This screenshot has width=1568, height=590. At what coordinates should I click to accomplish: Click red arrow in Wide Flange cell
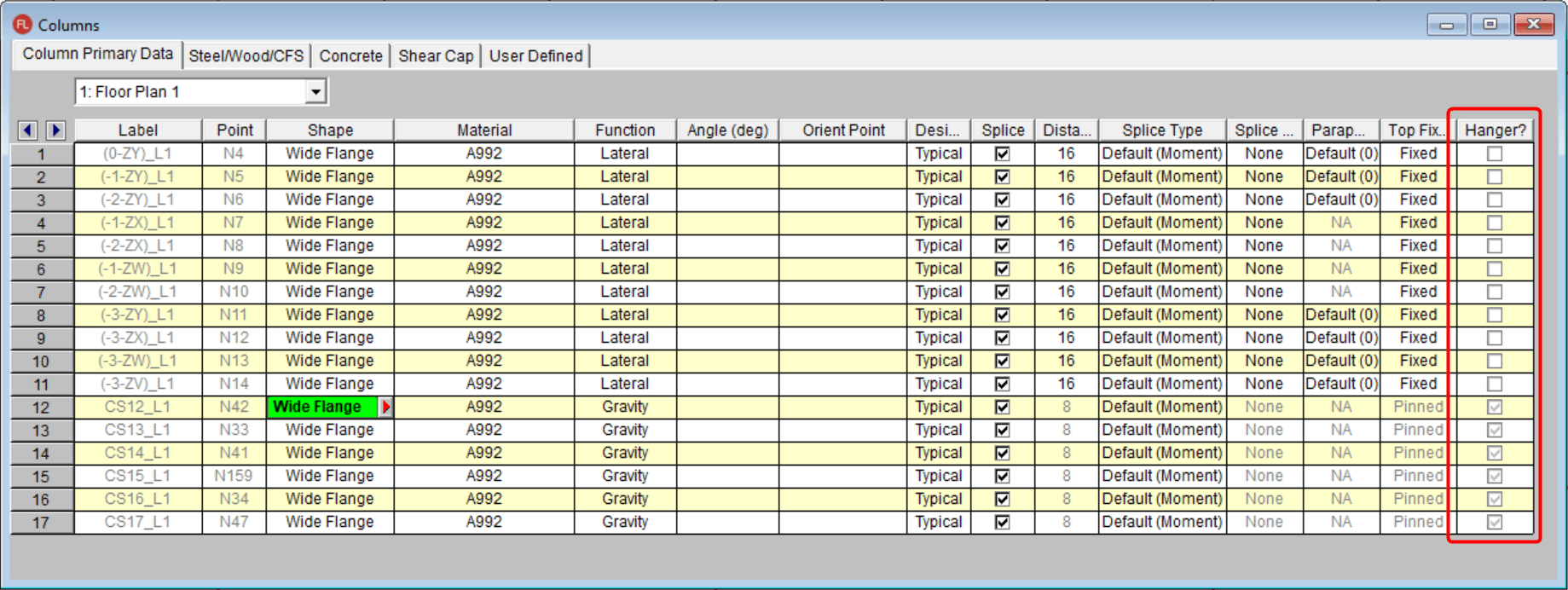click(385, 408)
